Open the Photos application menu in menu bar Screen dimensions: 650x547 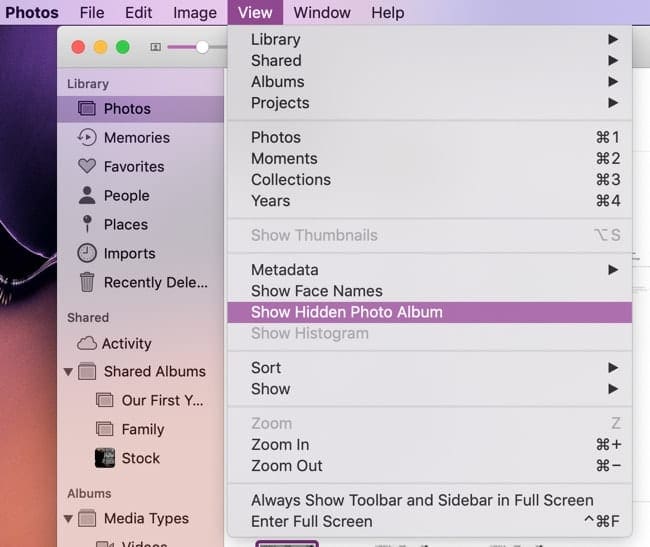pos(32,12)
